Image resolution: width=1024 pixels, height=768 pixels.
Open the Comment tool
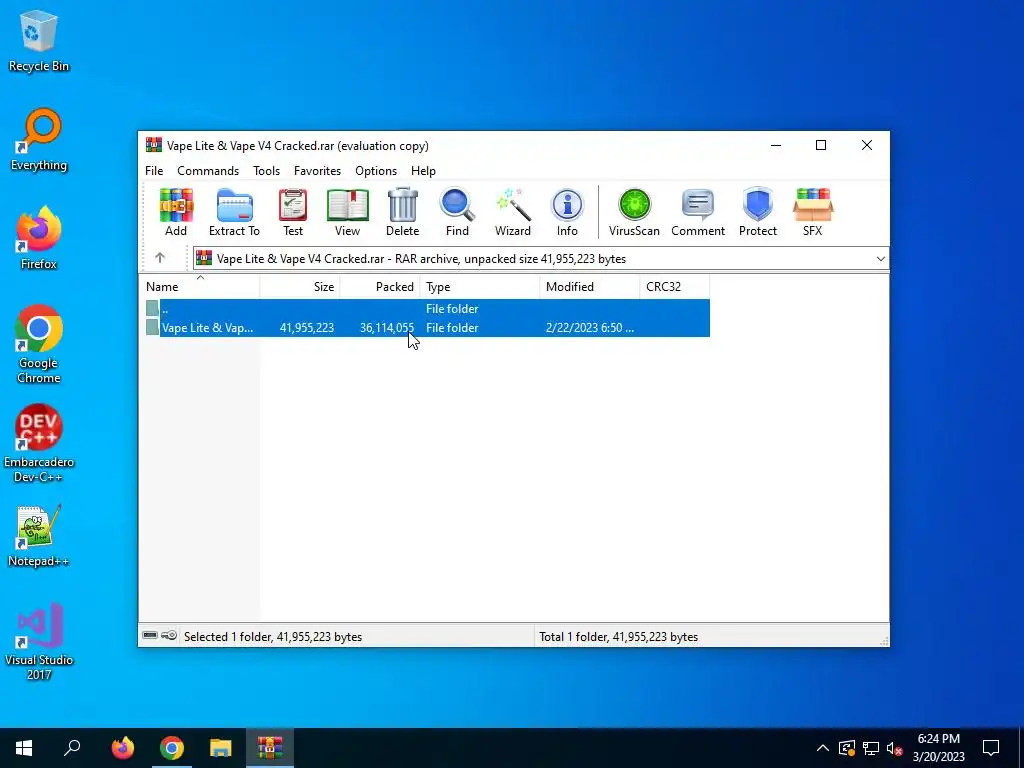point(698,212)
